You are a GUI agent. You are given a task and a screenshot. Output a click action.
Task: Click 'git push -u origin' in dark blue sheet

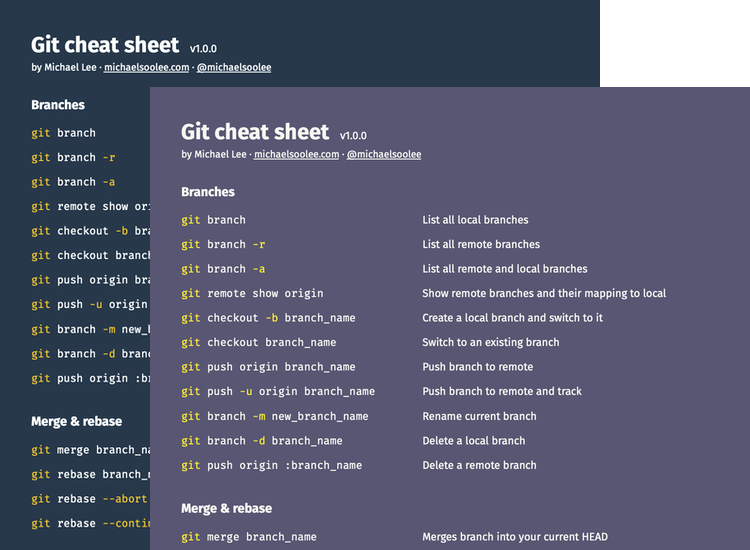[90, 304]
